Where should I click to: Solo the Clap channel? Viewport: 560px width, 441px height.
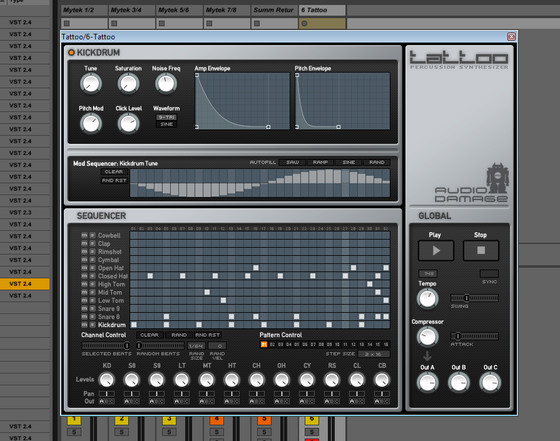click(x=92, y=244)
